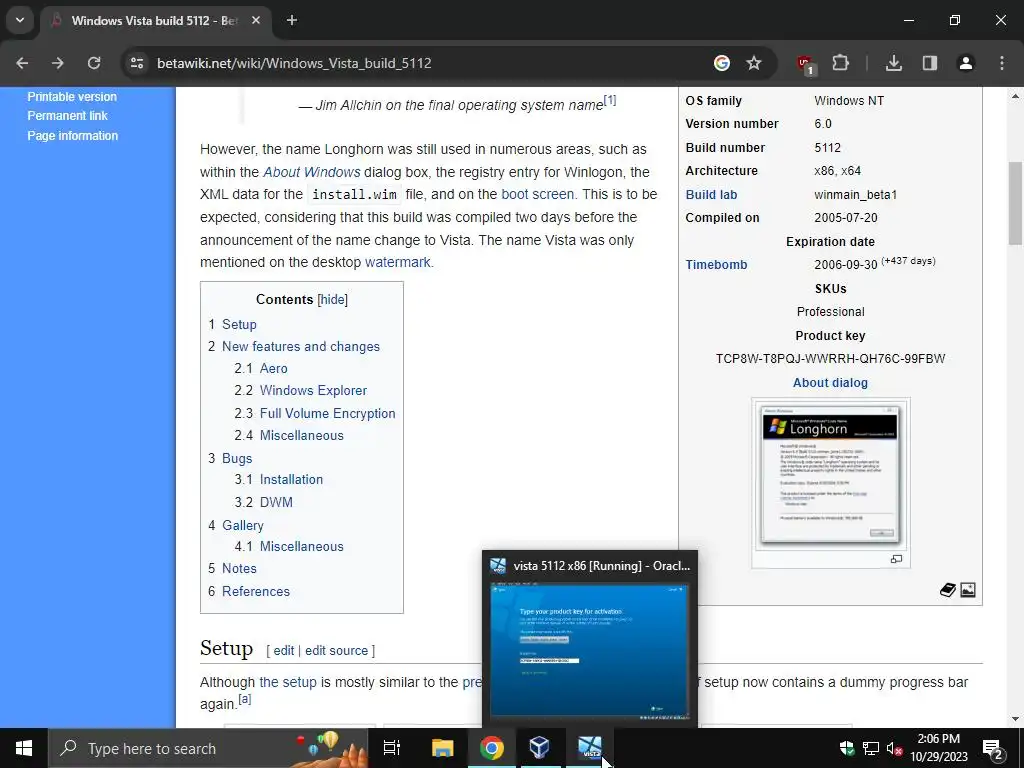Open the About dialog link

[x=830, y=383]
